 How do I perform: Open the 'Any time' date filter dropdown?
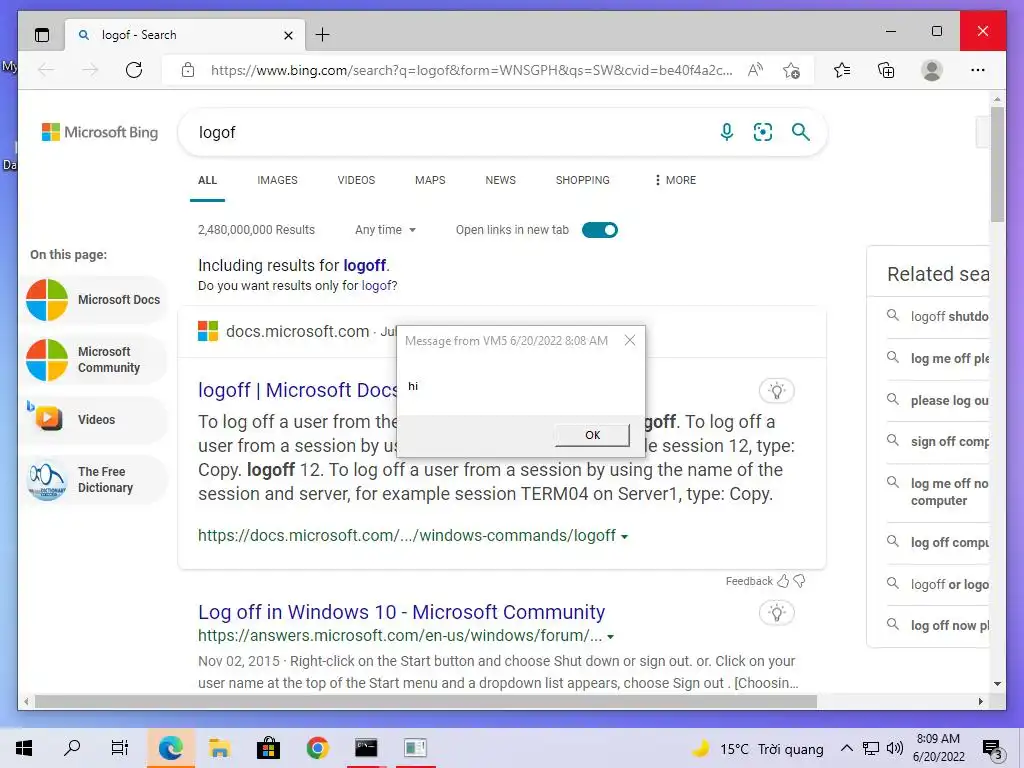(385, 230)
